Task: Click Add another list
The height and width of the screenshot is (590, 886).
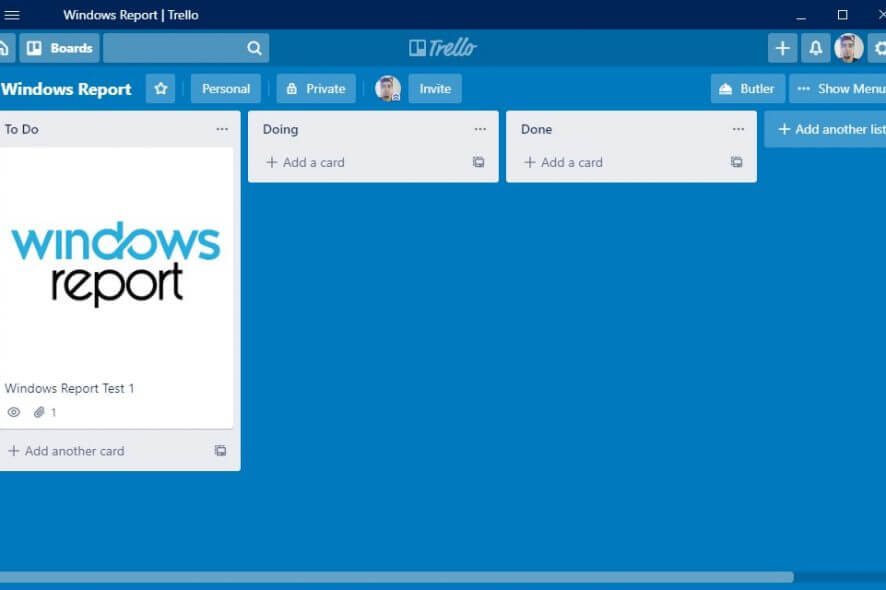Action: click(825, 129)
